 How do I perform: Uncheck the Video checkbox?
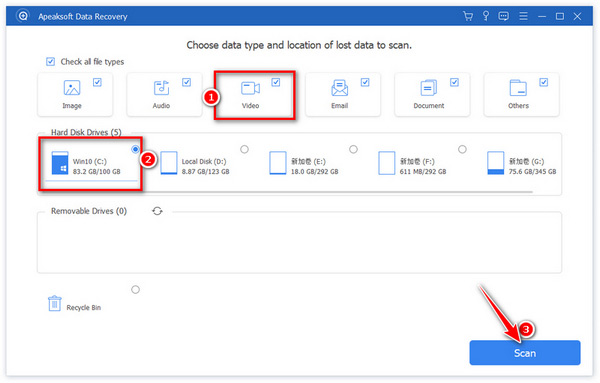(276, 82)
